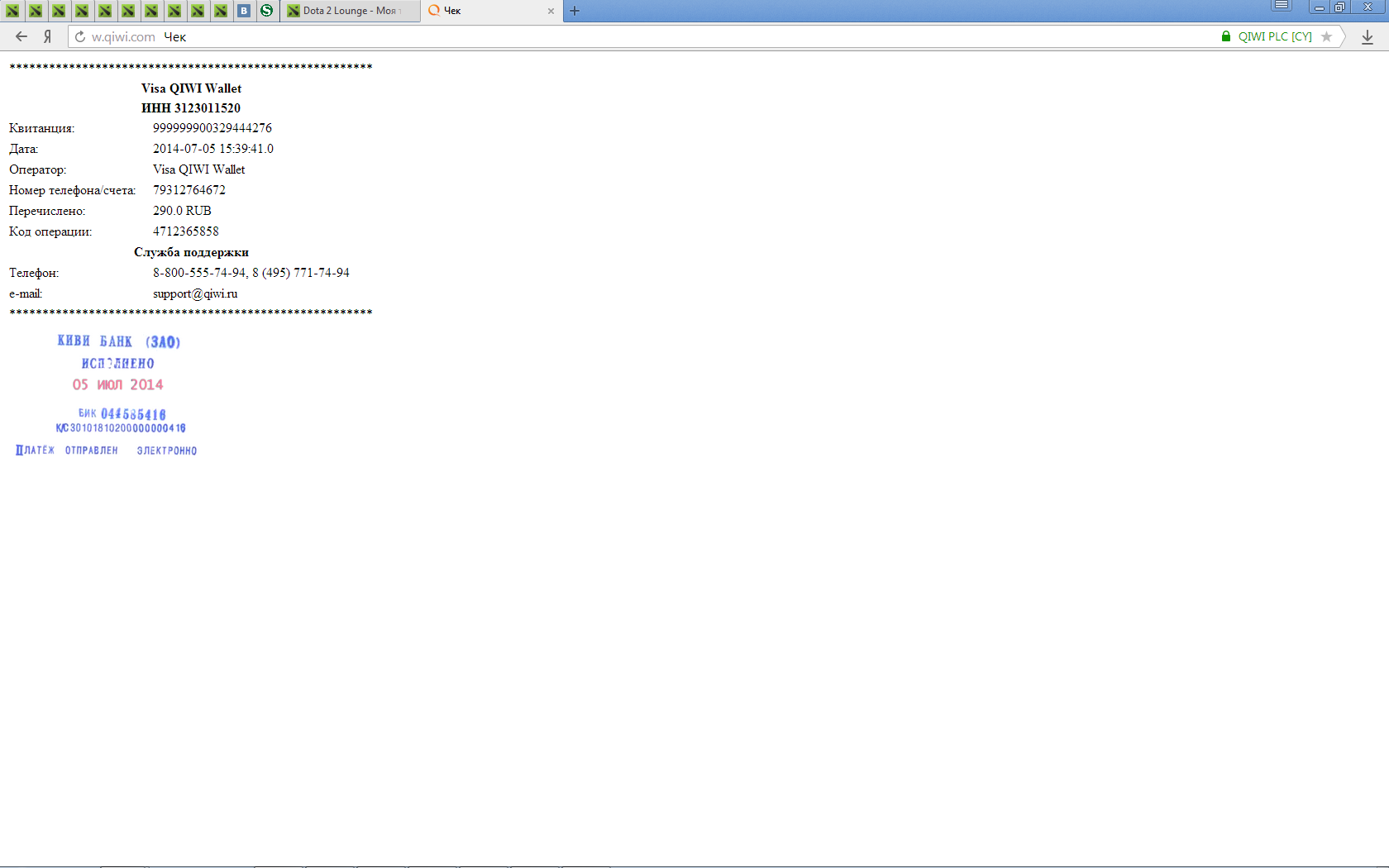Open the pinned VK tab
The width and height of the screenshot is (1389, 868).
point(244,11)
